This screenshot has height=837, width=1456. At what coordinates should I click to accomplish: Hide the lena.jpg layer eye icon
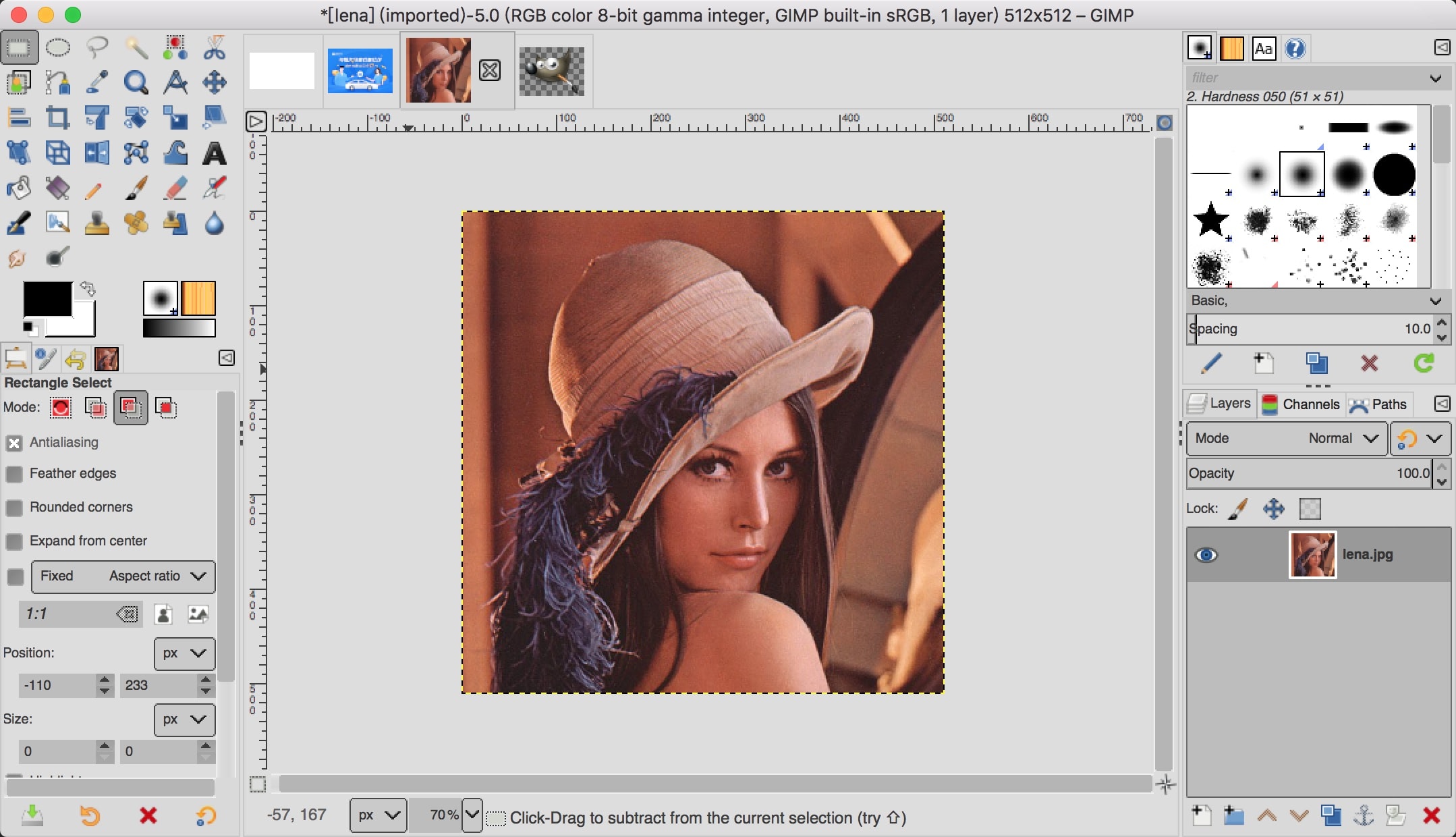pyautogui.click(x=1206, y=555)
